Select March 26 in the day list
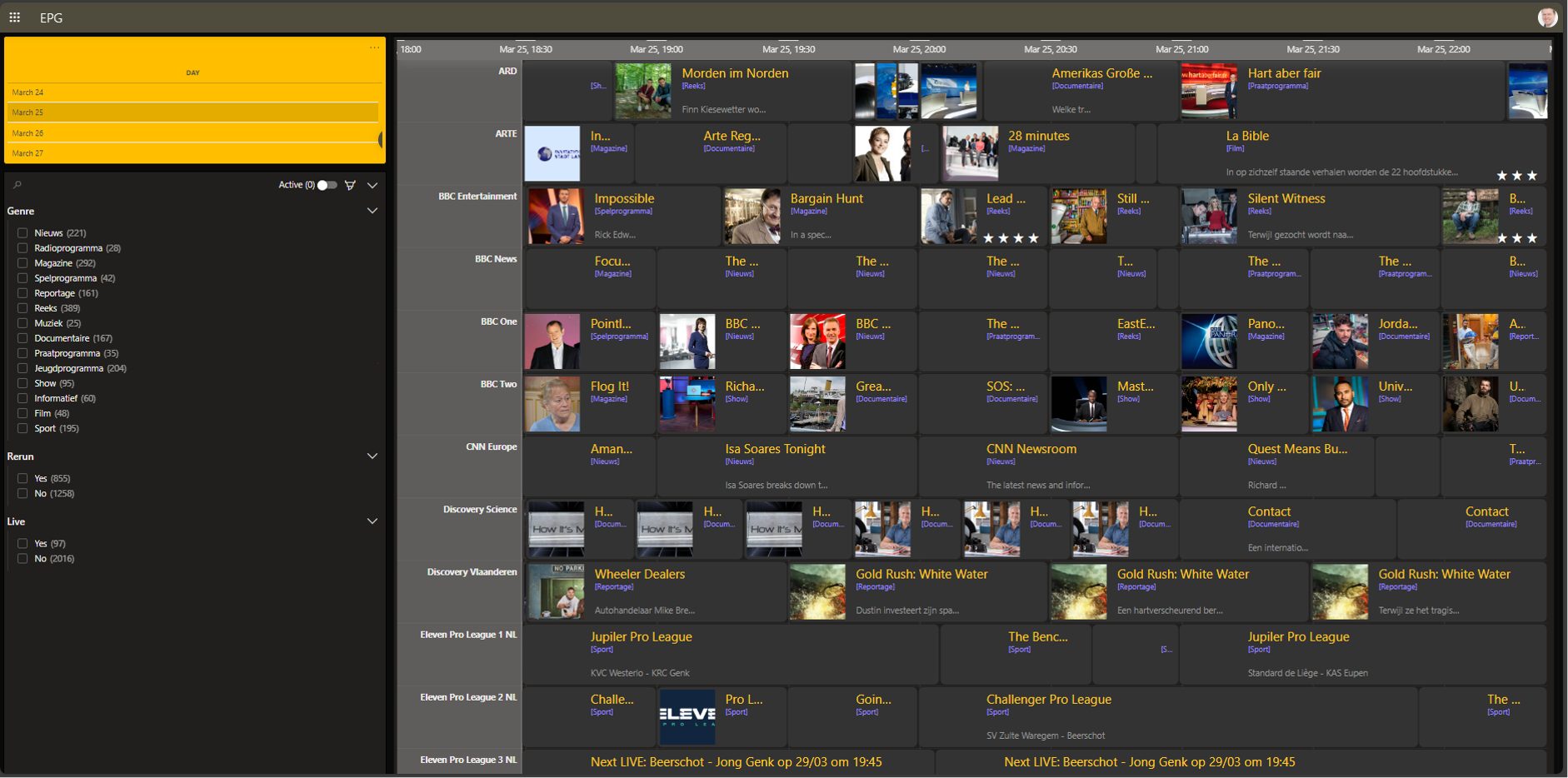 [192, 133]
